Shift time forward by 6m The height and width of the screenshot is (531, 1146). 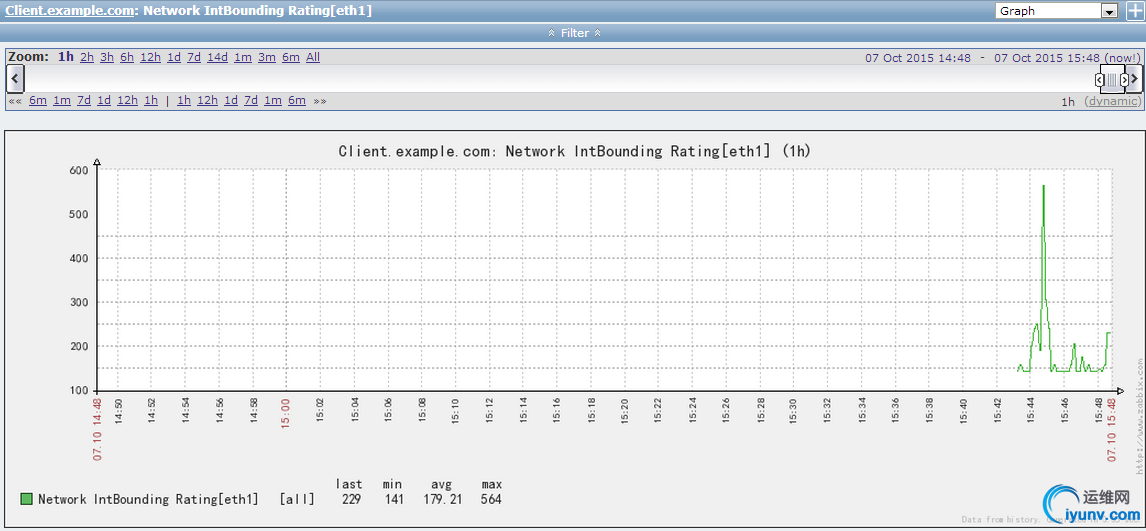click(x=297, y=101)
